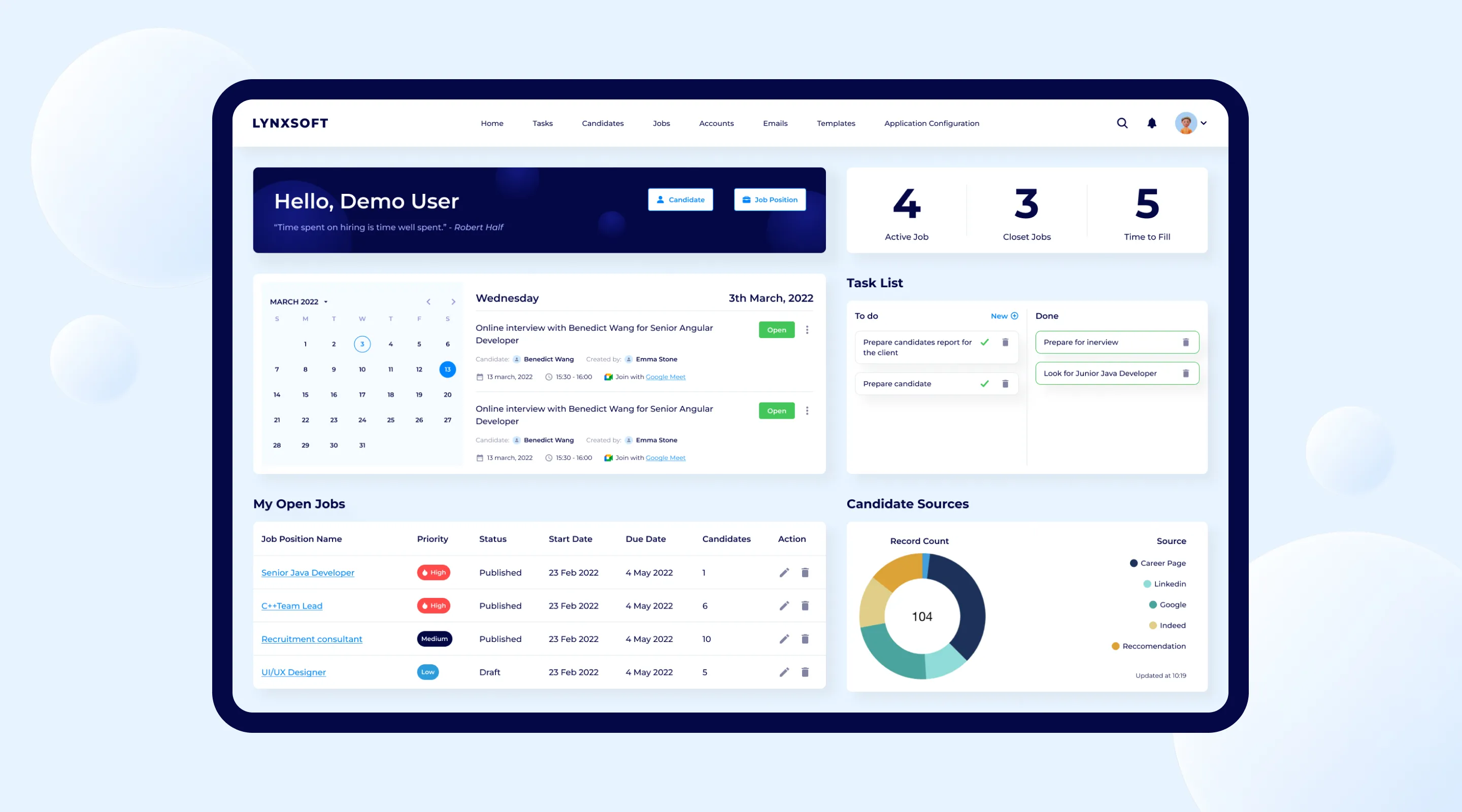The height and width of the screenshot is (812, 1462).
Task: Delete Recruitment consultant job
Action: (805, 639)
